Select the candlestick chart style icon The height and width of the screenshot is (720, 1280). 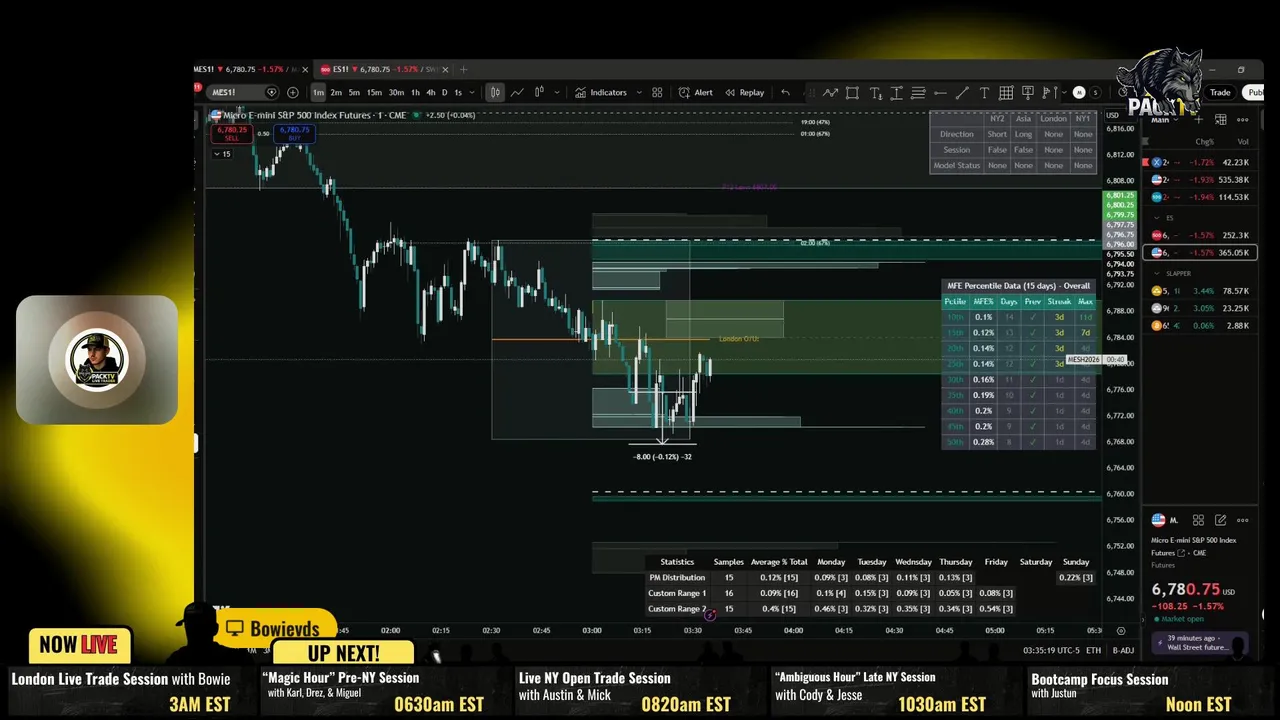point(495,92)
